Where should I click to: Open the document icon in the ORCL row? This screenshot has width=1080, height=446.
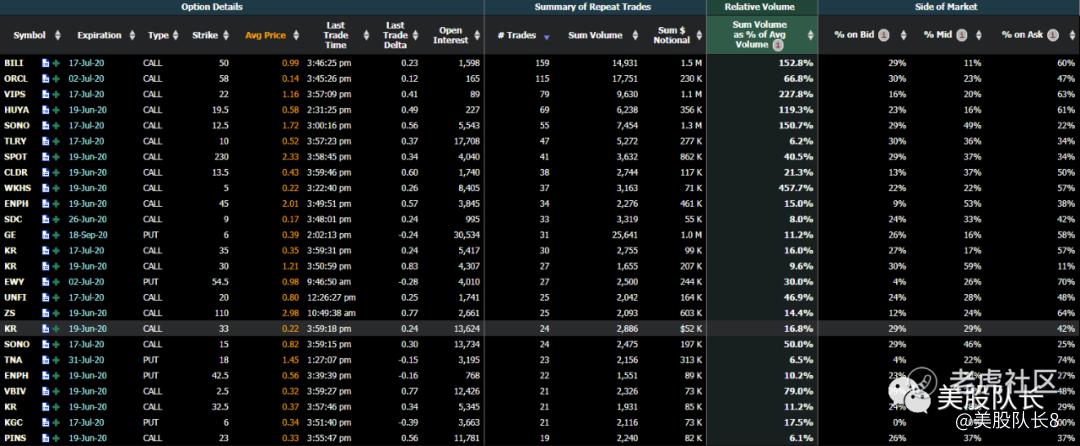pyautogui.click(x=45, y=78)
